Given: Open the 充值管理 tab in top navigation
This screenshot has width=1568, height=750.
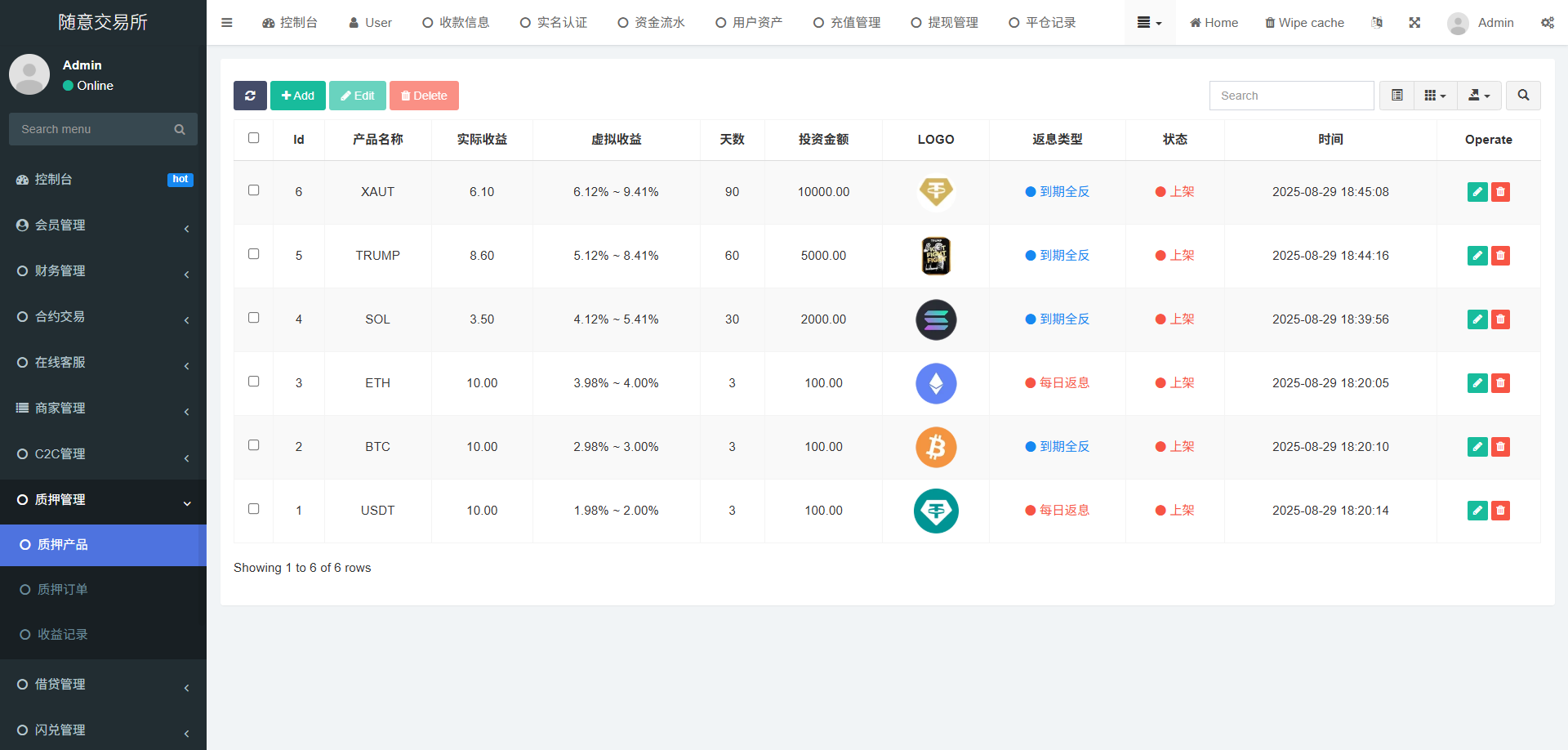Looking at the screenshot, I should coord(847,23).
